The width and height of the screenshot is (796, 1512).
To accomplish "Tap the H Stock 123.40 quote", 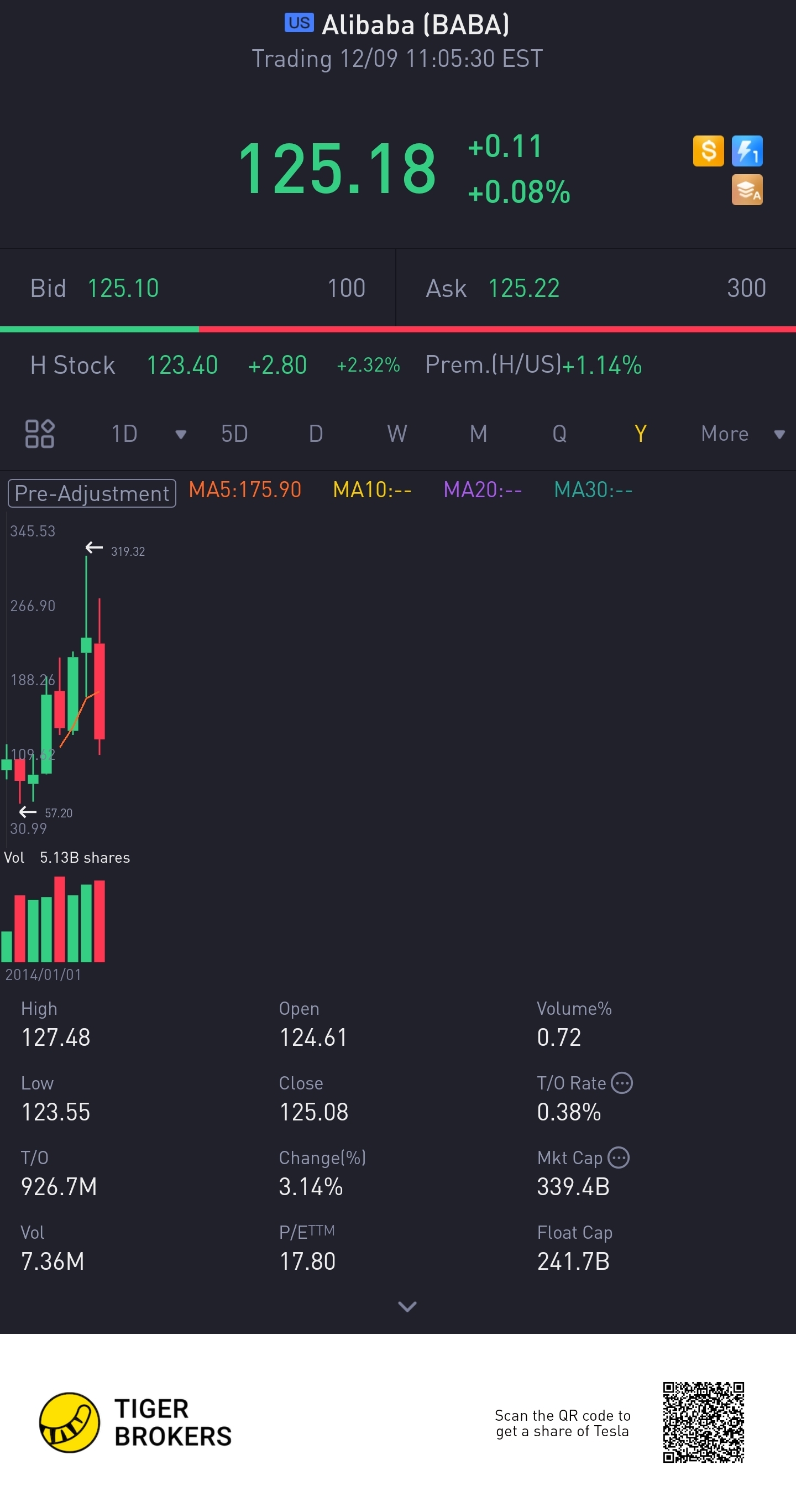I will tap(182, 365).
